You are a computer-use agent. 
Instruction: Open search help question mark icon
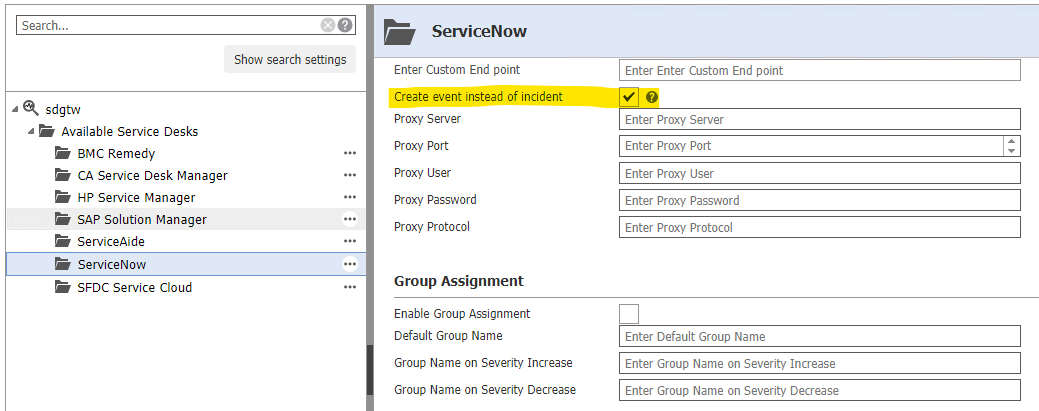344,26
